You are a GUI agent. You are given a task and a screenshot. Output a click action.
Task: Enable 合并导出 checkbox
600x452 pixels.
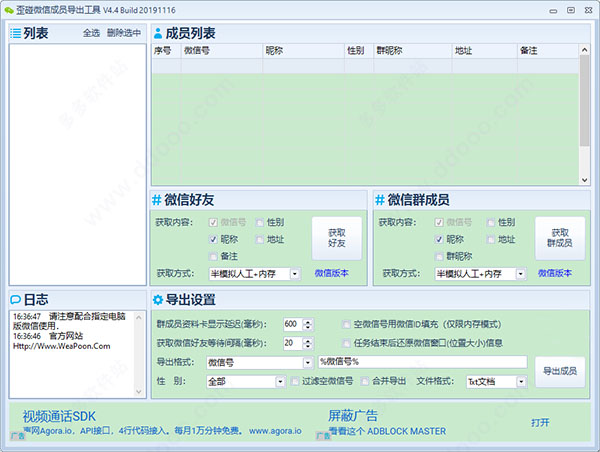tap(365, 381)
